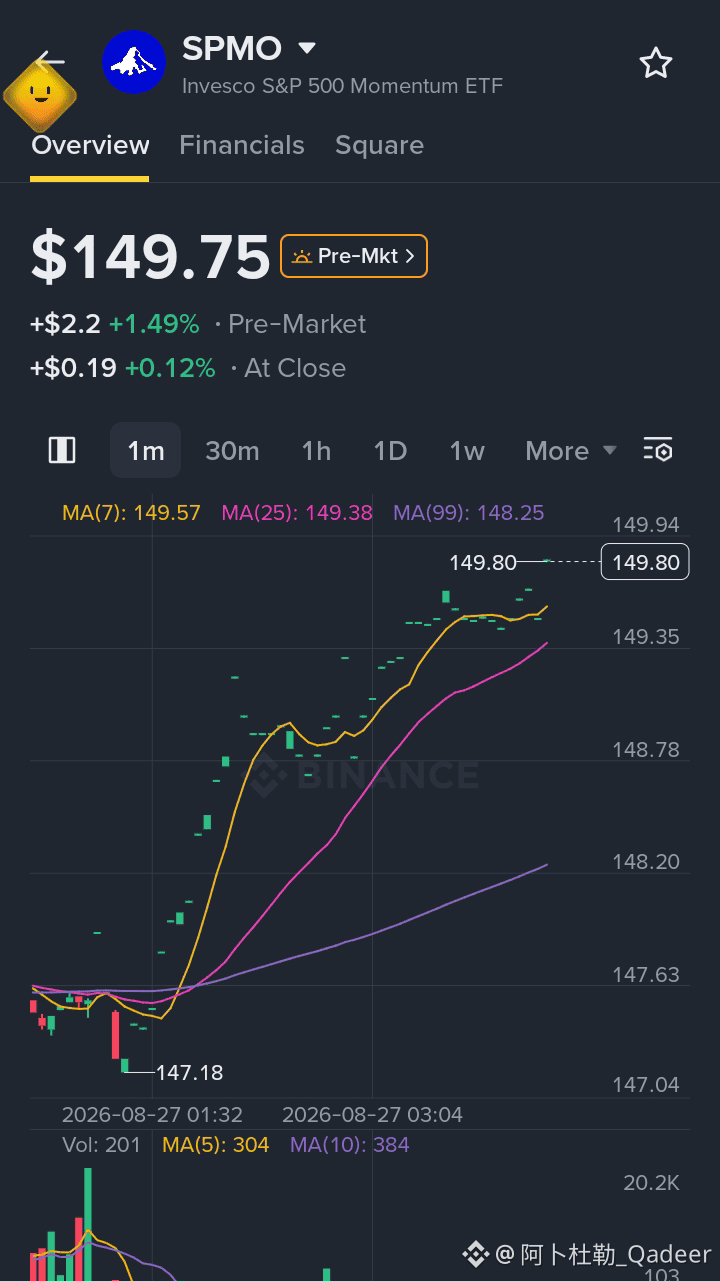Open the More timeframes dropdown
The height and width of the screenshot is (1281, 720).
tap(571, 451)
